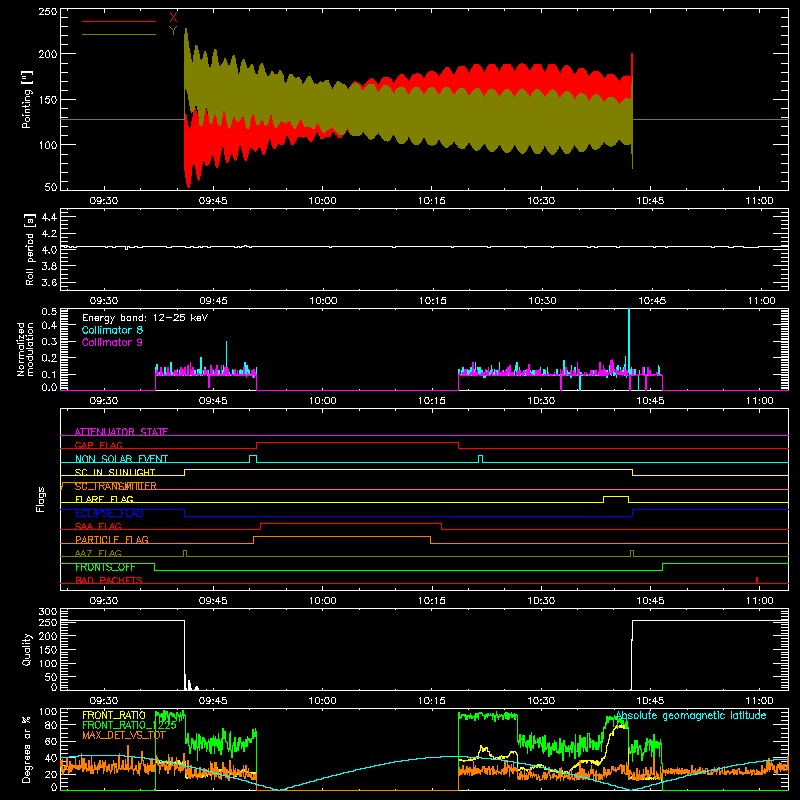Click the 'Collimator 8' legend label

[112, 330]
